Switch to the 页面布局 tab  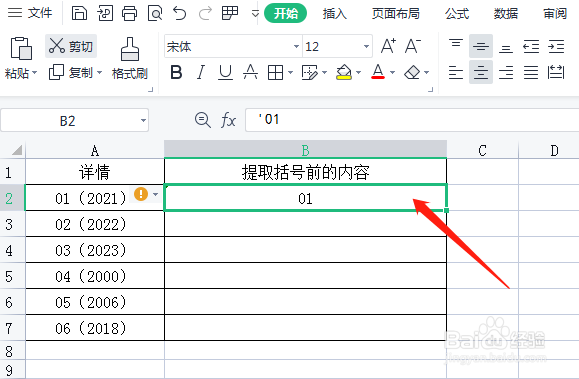point(395,14)
